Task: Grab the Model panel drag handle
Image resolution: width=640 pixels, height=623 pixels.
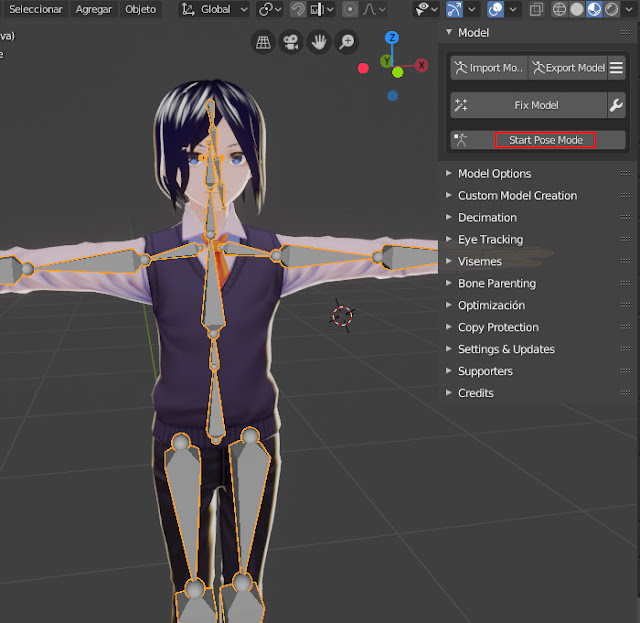Action: [x=625, y=32]
